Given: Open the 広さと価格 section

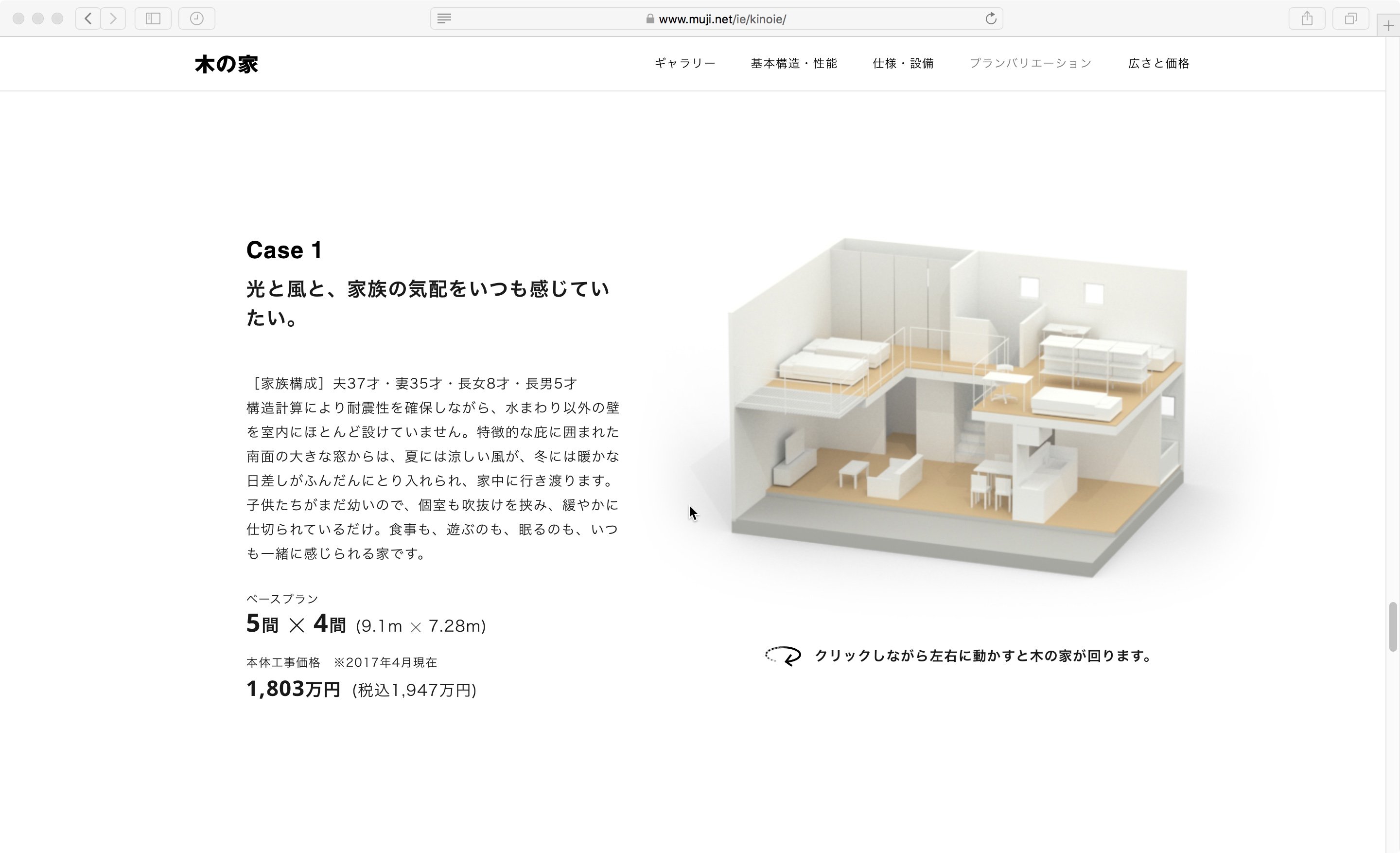Looking at the screenshot, I should [1158, 63].
